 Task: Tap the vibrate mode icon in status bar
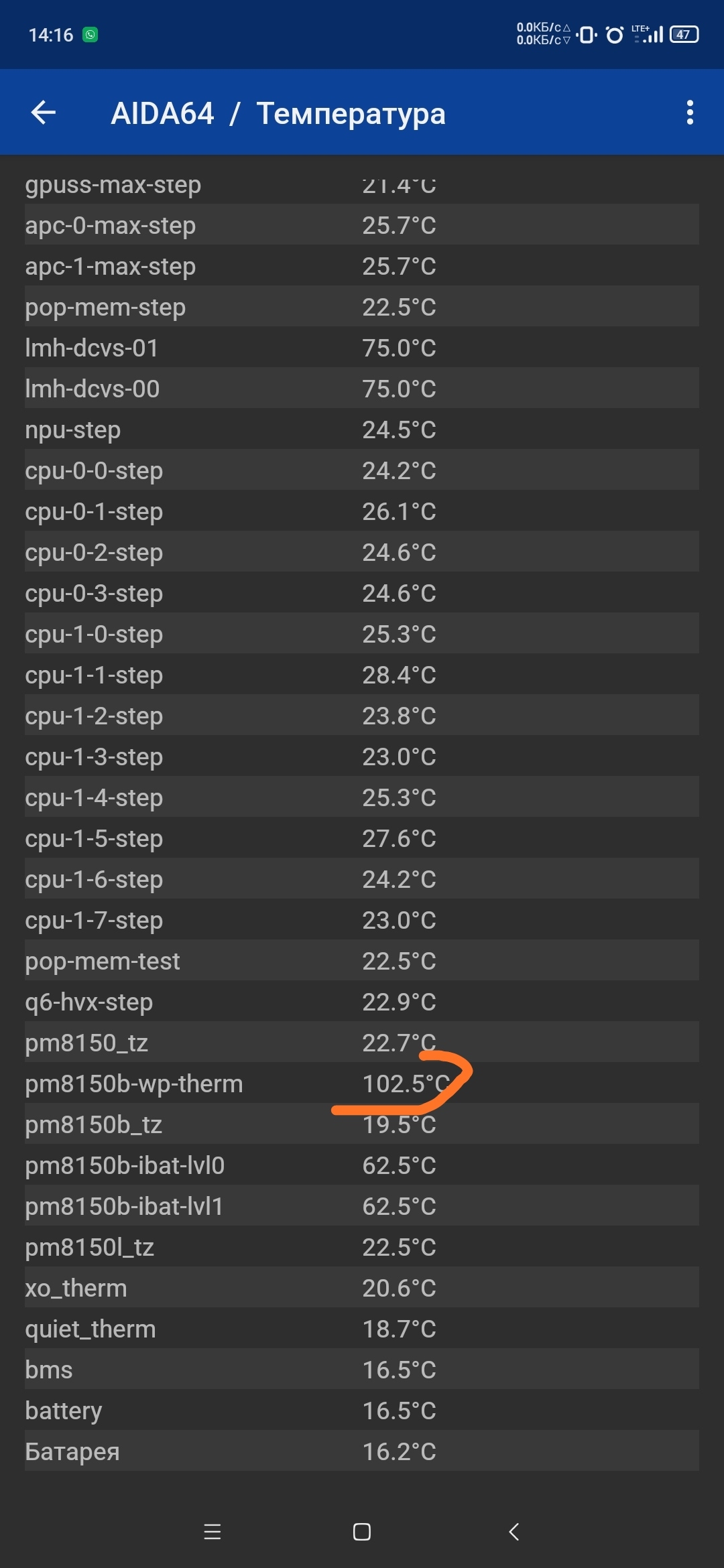[x=587, y=34]
